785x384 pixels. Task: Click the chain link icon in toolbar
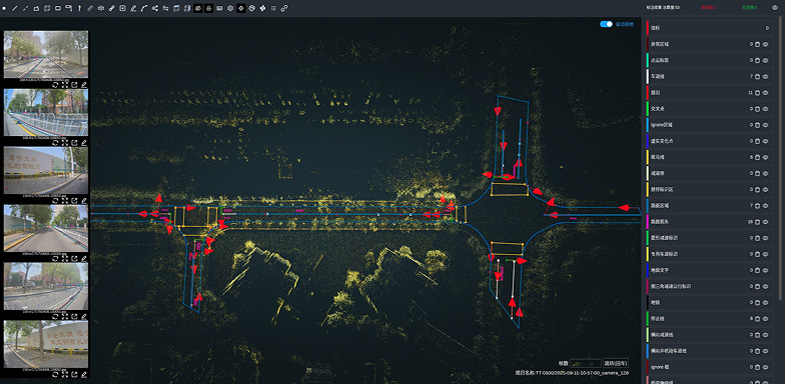point(284,8)
